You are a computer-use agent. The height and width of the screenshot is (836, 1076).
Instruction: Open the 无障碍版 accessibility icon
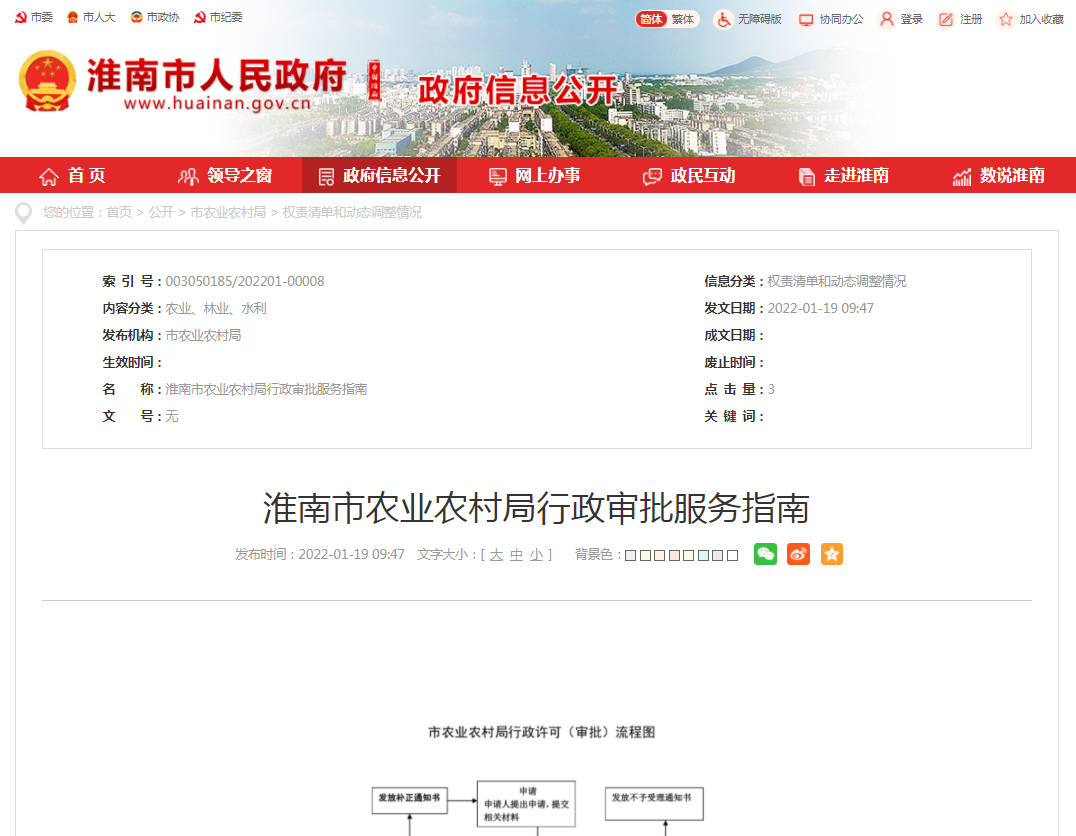(x=722, y=17)
